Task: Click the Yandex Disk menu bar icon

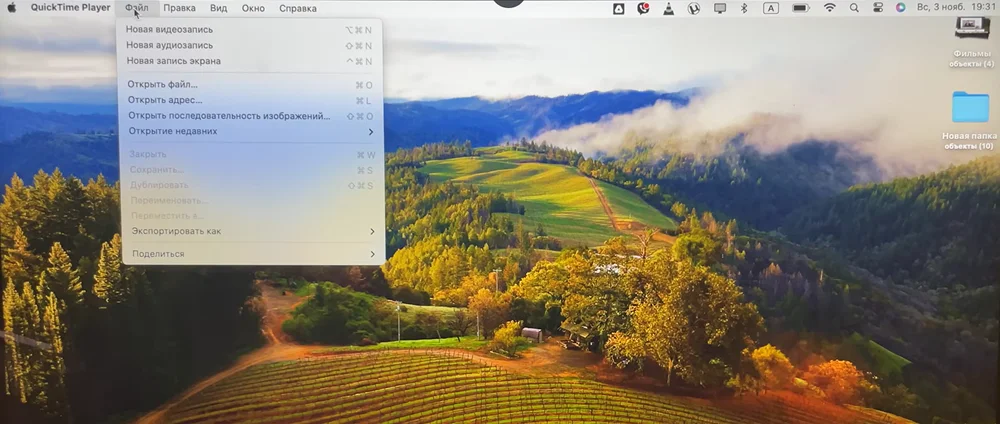Action: click(x=618, y=8)
